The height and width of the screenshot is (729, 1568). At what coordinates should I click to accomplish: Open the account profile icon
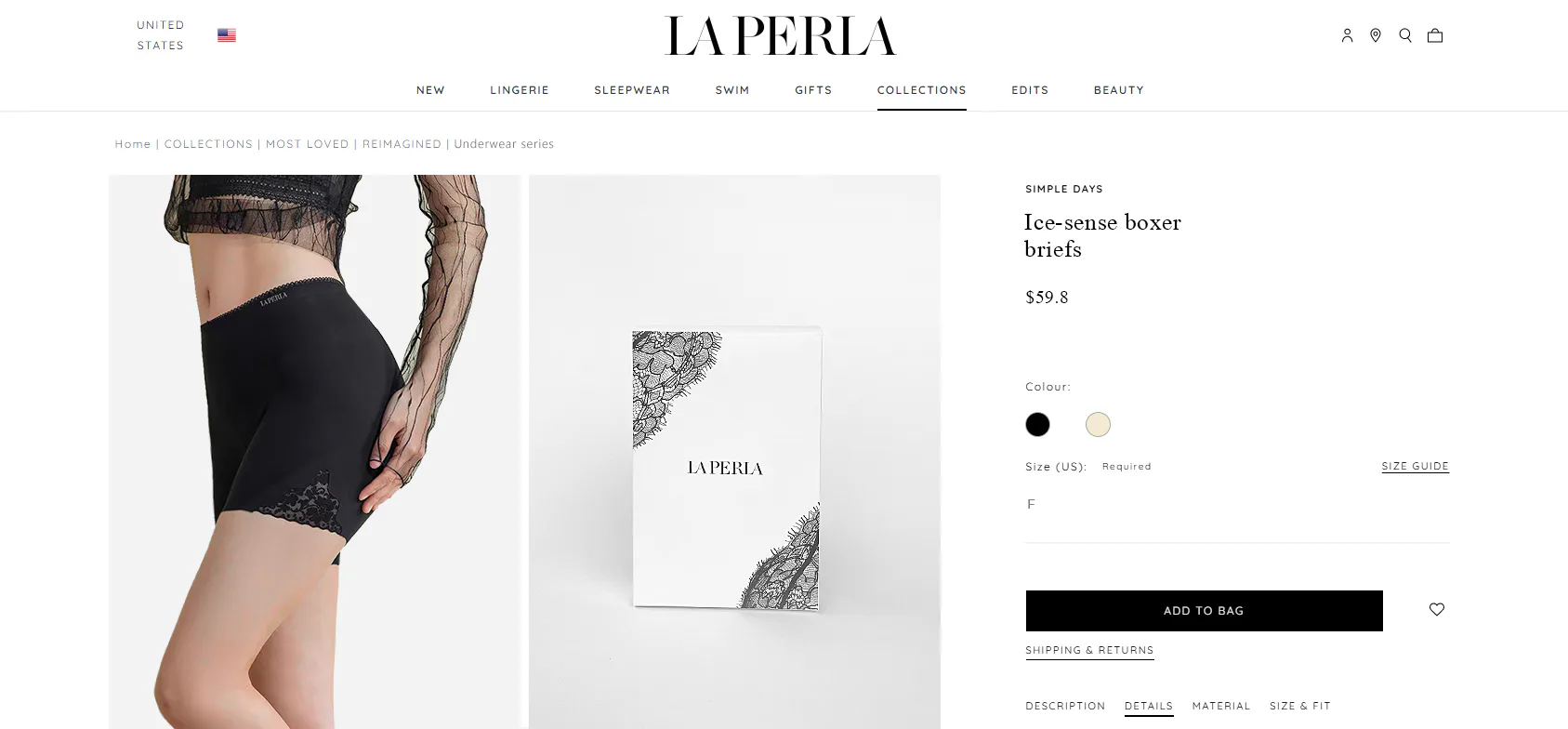point(1347,35)
